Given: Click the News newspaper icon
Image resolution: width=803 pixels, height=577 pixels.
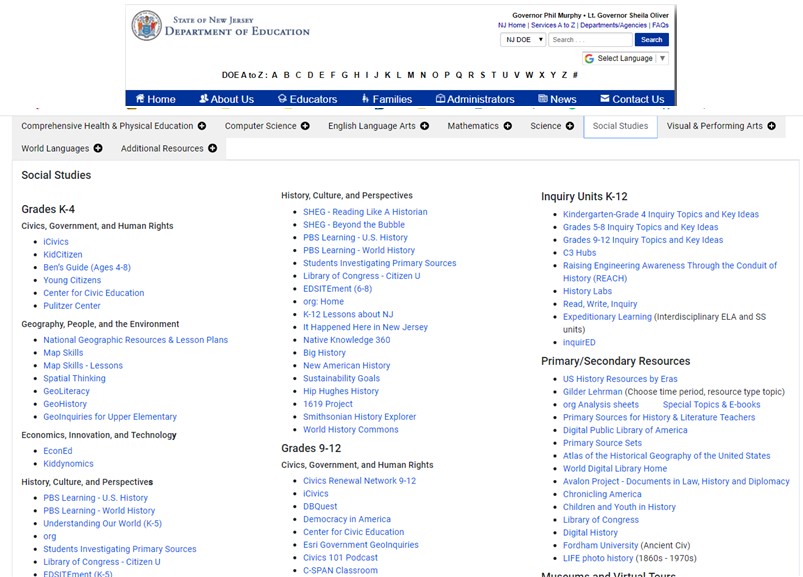Looking at the screenshot, I should (x=543, y=98).
